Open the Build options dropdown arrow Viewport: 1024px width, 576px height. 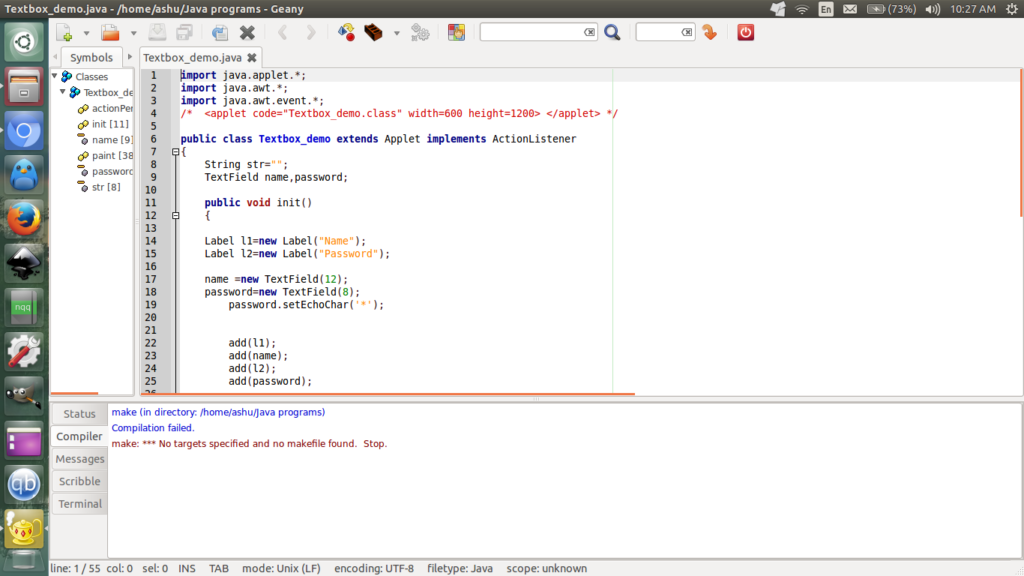click(396, 33)
